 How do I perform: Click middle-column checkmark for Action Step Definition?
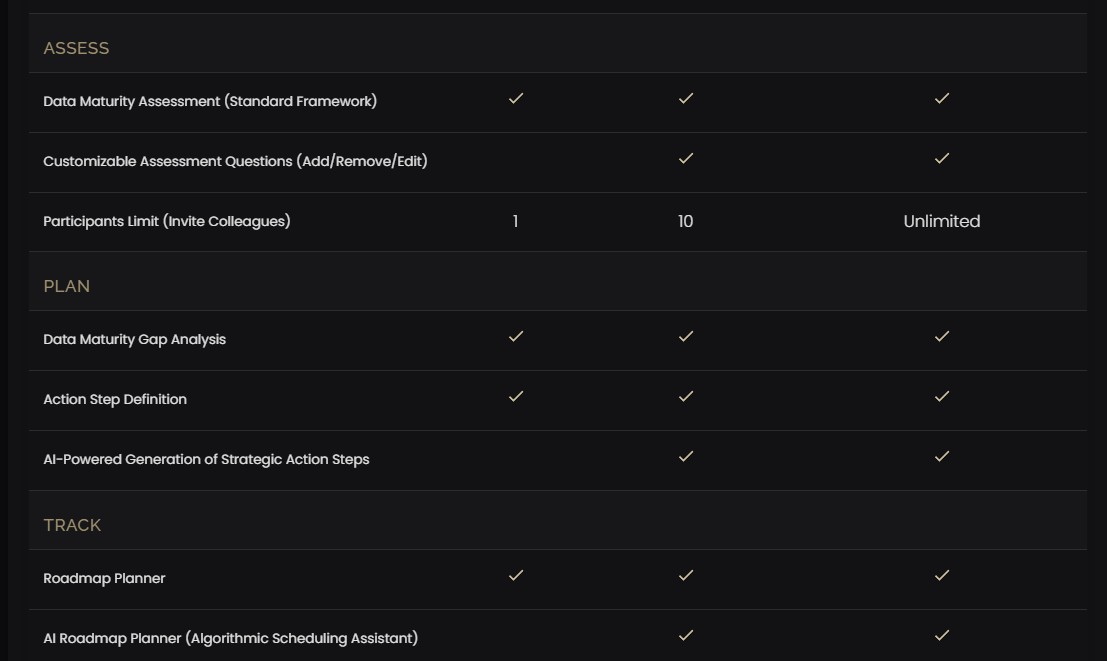tap(686, 396)
